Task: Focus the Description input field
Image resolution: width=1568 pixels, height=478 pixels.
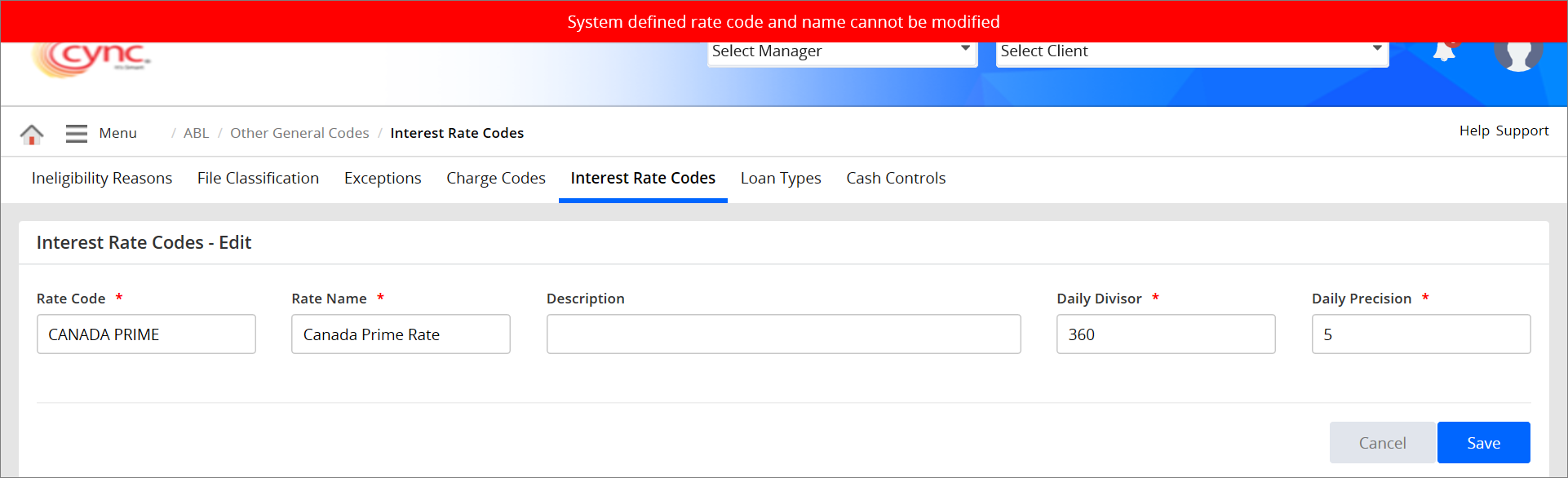Action: coord(783,334)
